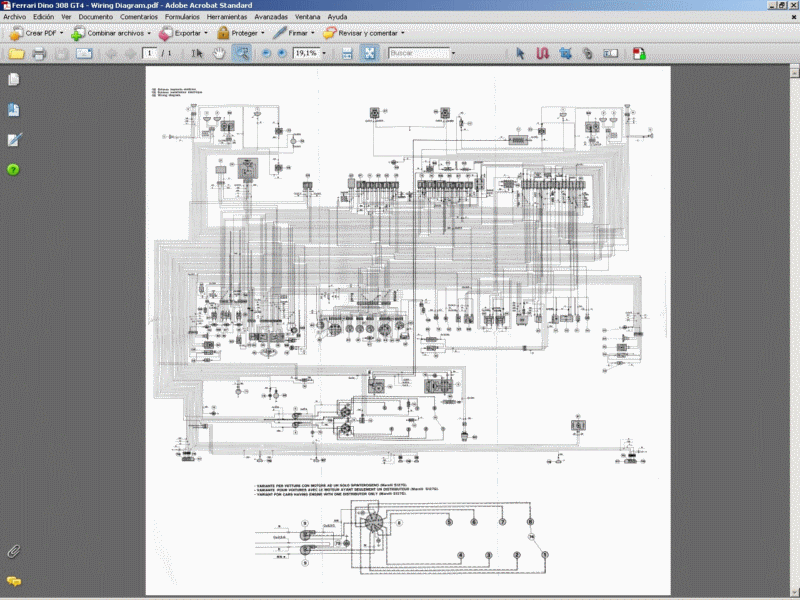Open the Buscar search options arrow
800x600 pixels.
click(x=454, y=54)
